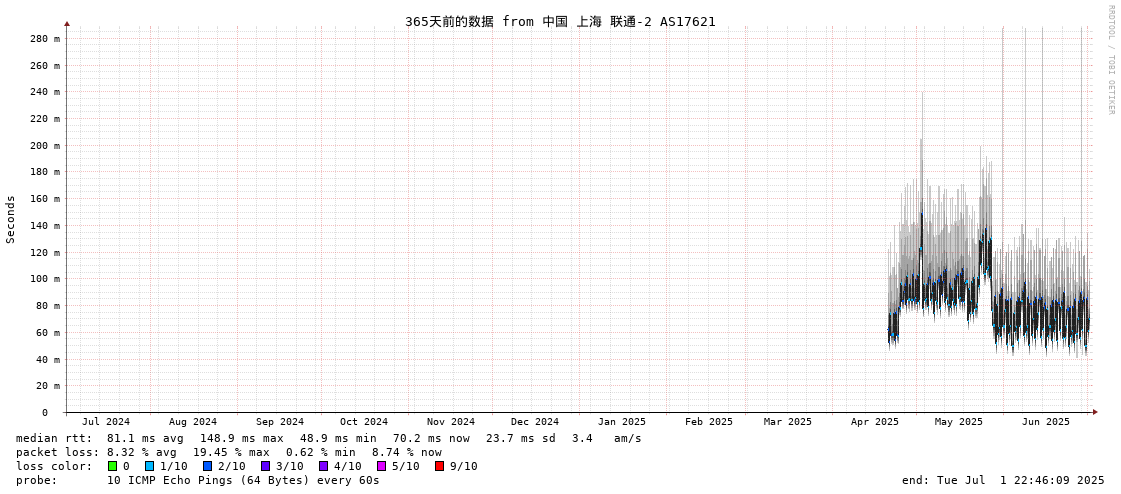Screen dimensions: 1121x494
Task: Click the "8.32 % avg" packet loss value
Action: [x=145, y=452]
